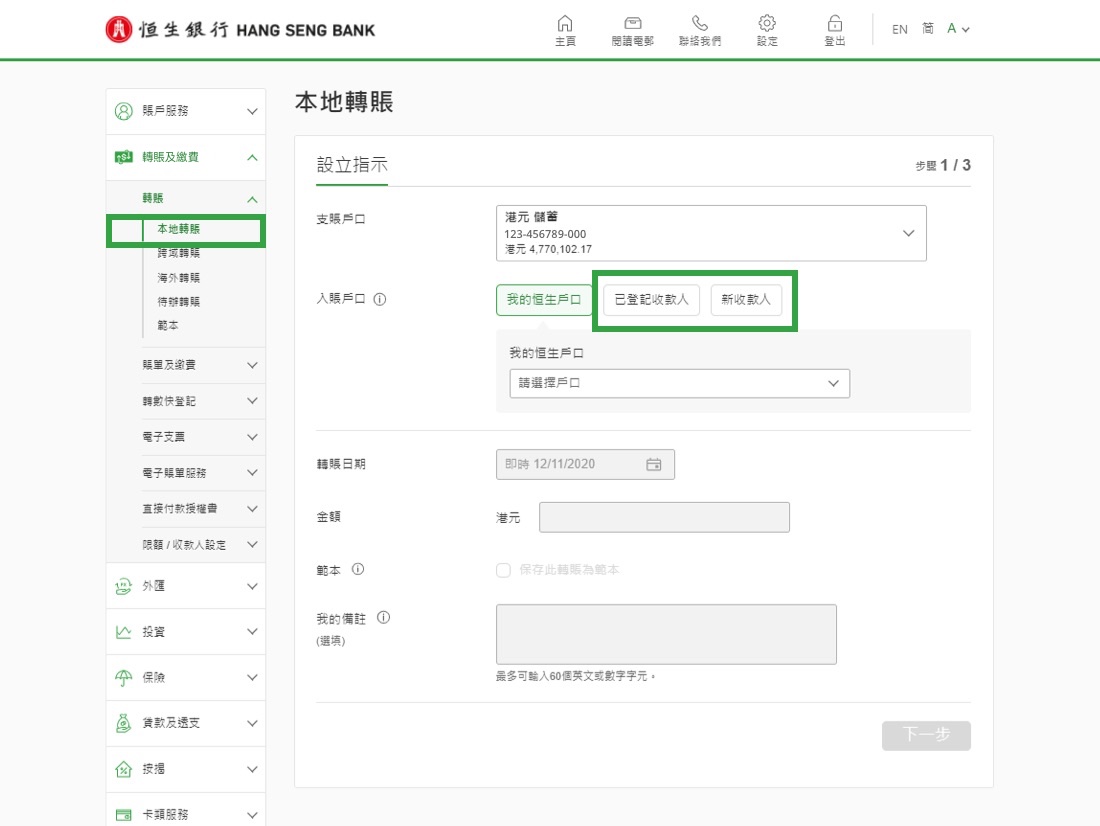Choose the 新收款人 payee option
The height and width of the screenshot is (826, 1100).
pyautogui.click(x=746, y=300)
